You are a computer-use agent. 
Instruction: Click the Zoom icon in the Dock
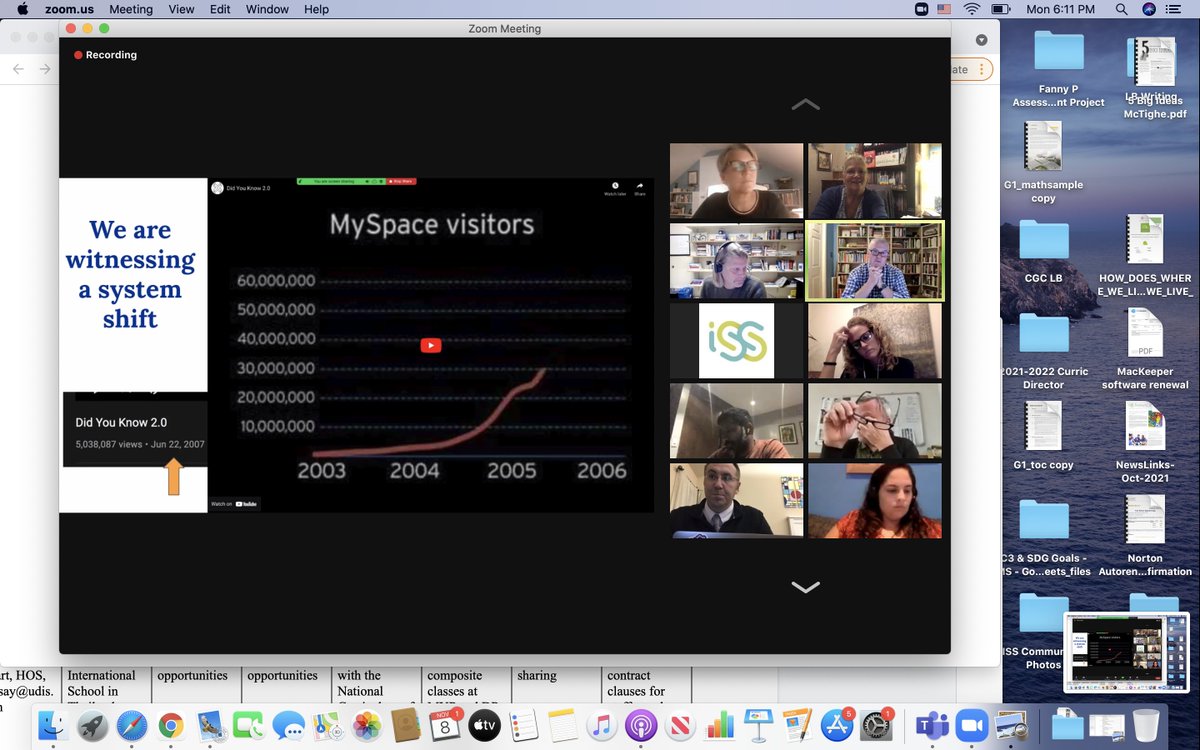tap(971, 724)
